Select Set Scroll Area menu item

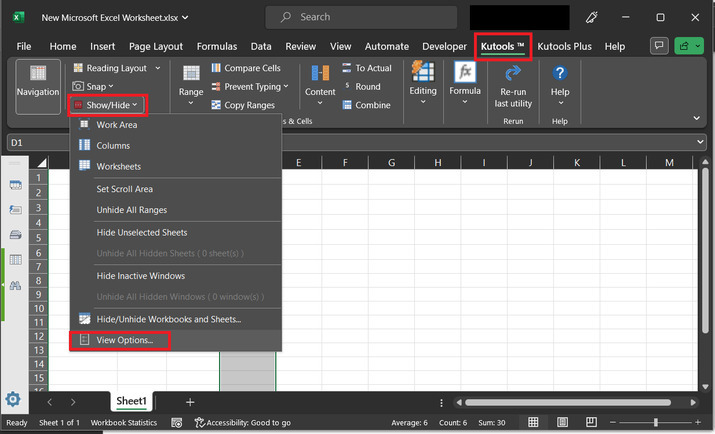pyautogui.click(x=176, y=189)
